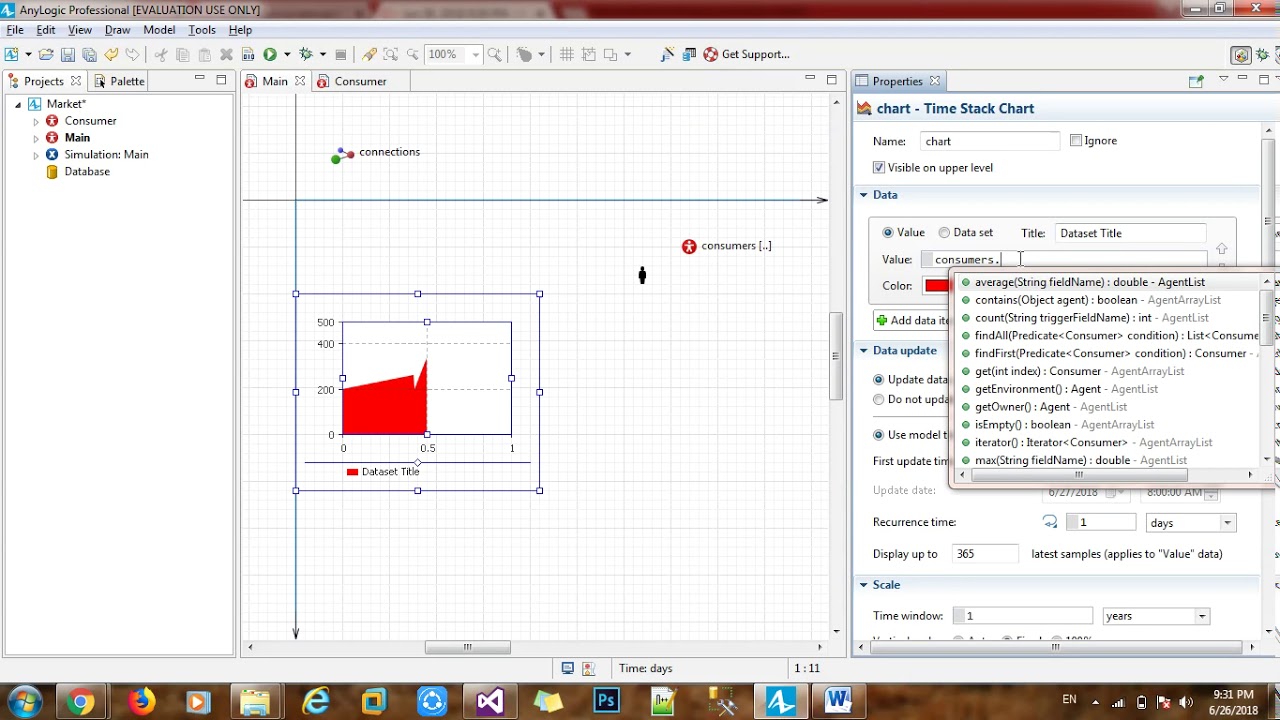Open the File menu
This screenshot has height=720, width=1280.
[x=15, y=30]
